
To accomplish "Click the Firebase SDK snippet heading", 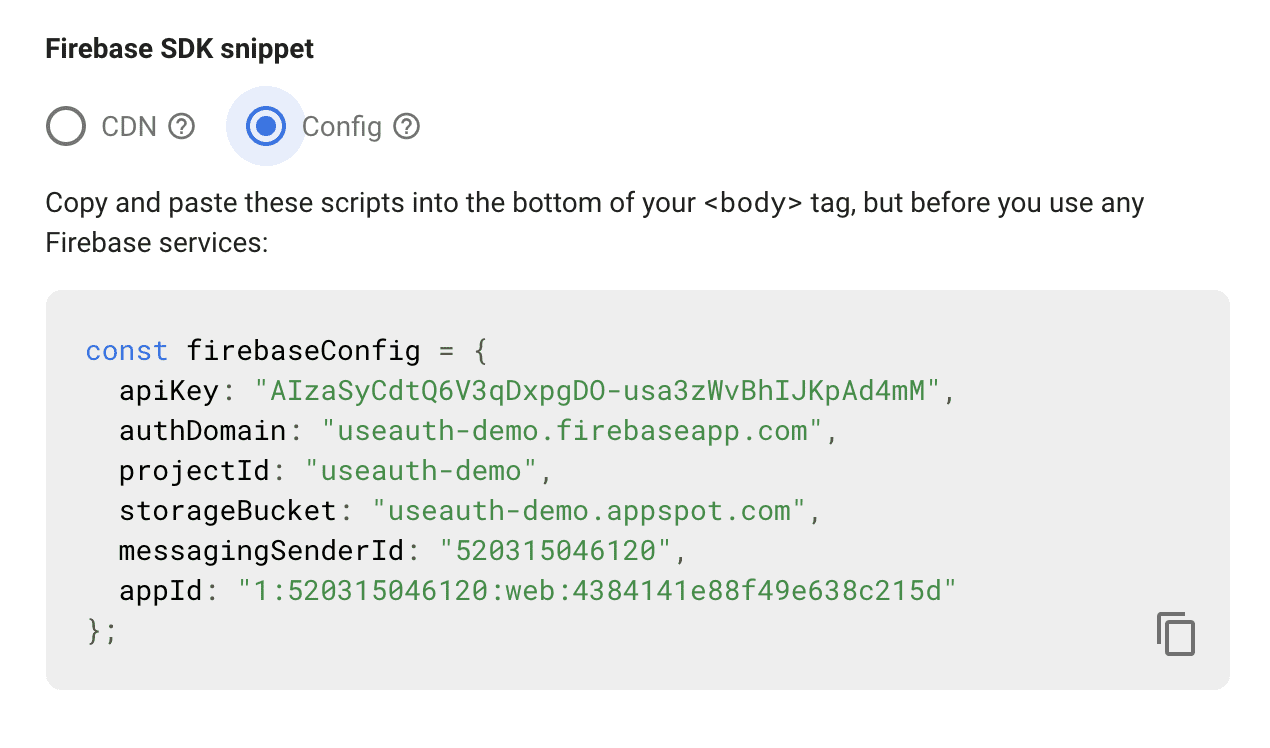I will pyautogui.click(x=180, y=49).
